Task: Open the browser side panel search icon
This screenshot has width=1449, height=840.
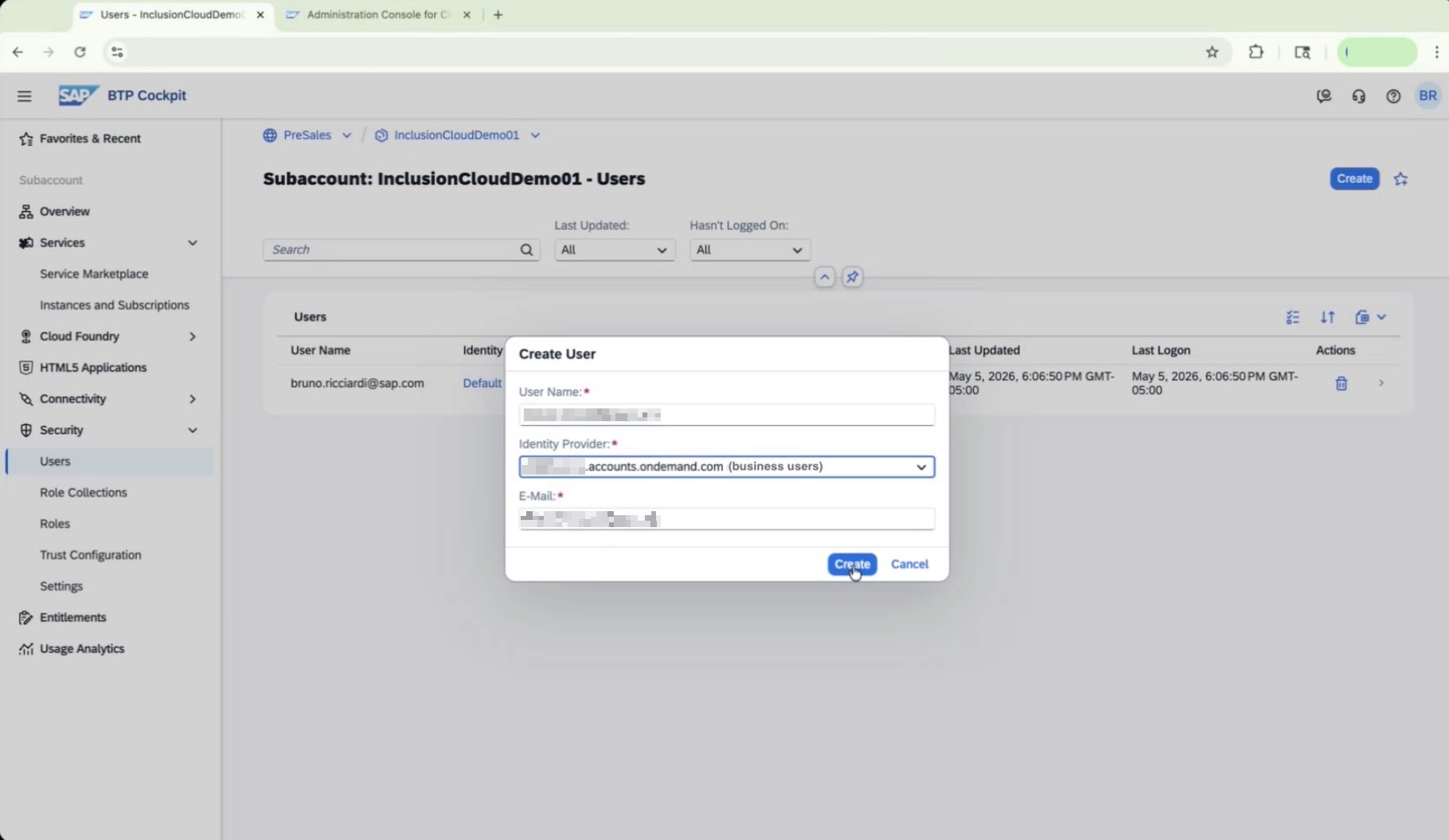Action: coord(1303,53)
